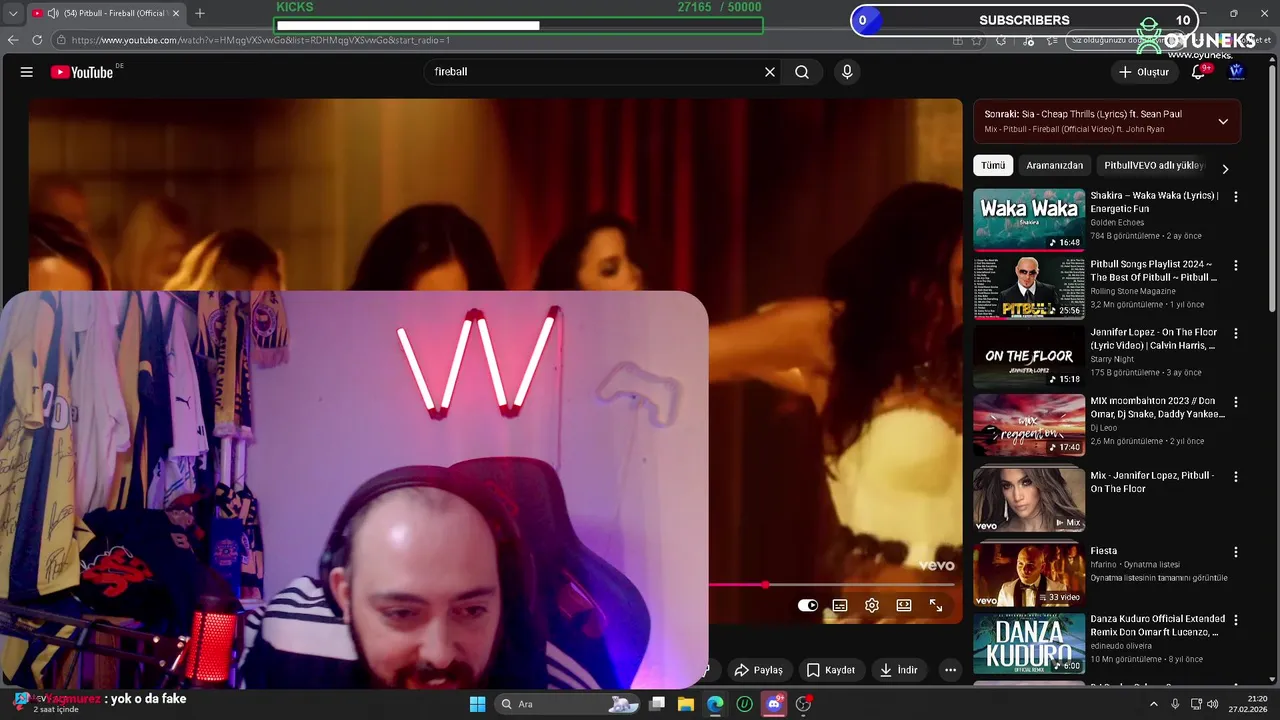The width and height of the screenshot is (1280, 720).
Task: Start voice search with the microphone
Action: tap(847, 72)
